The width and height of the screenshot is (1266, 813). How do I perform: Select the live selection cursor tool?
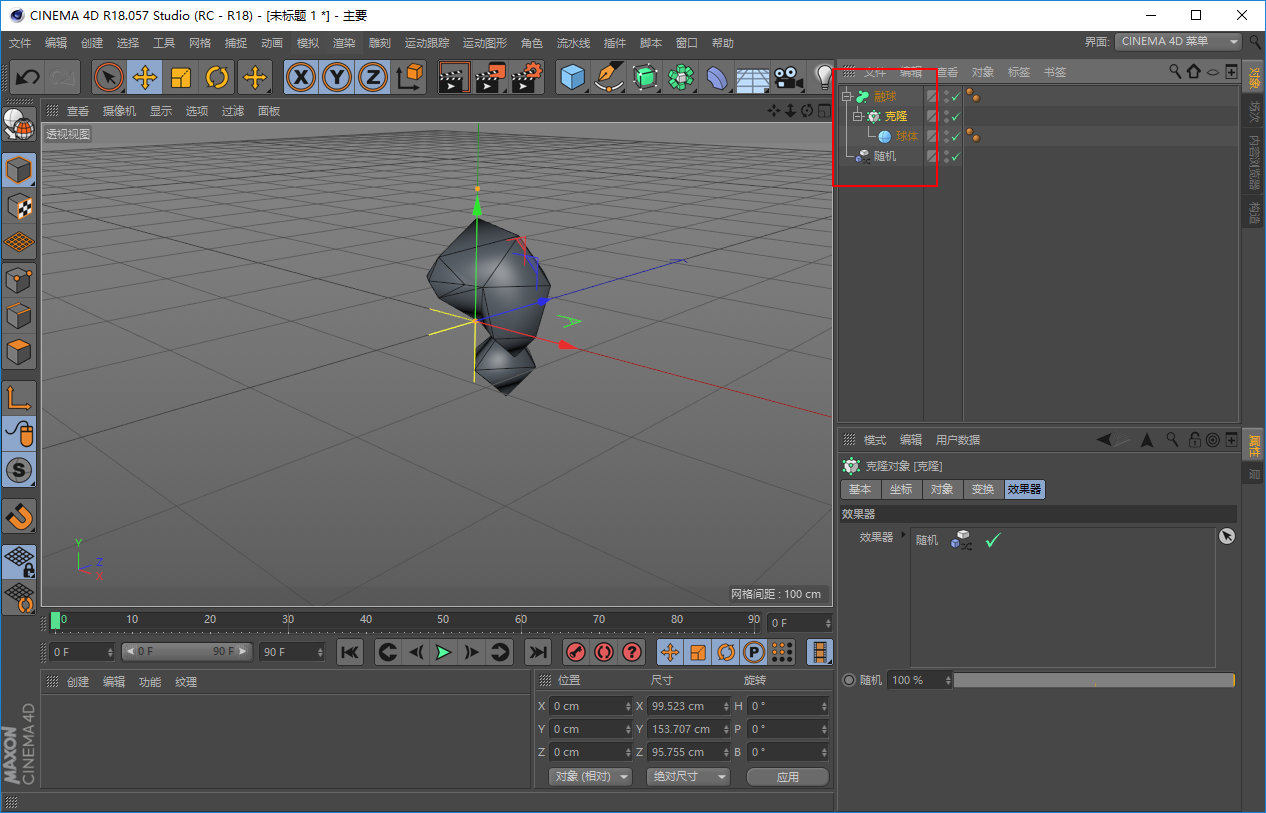point(109,77)
